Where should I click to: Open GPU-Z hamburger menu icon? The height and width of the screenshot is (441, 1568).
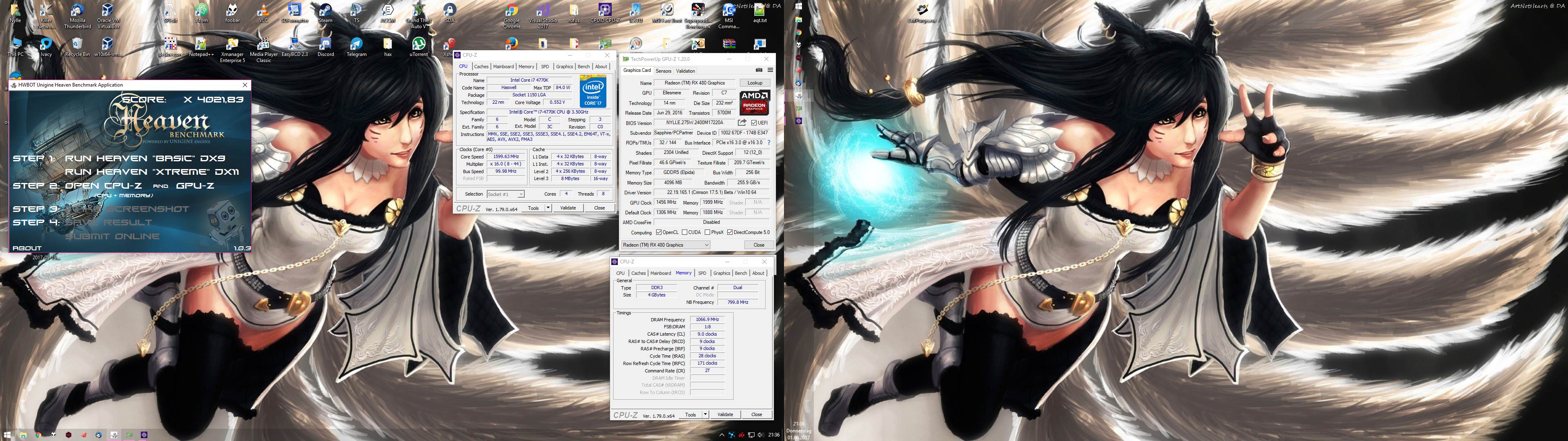(x=770, y=70)
